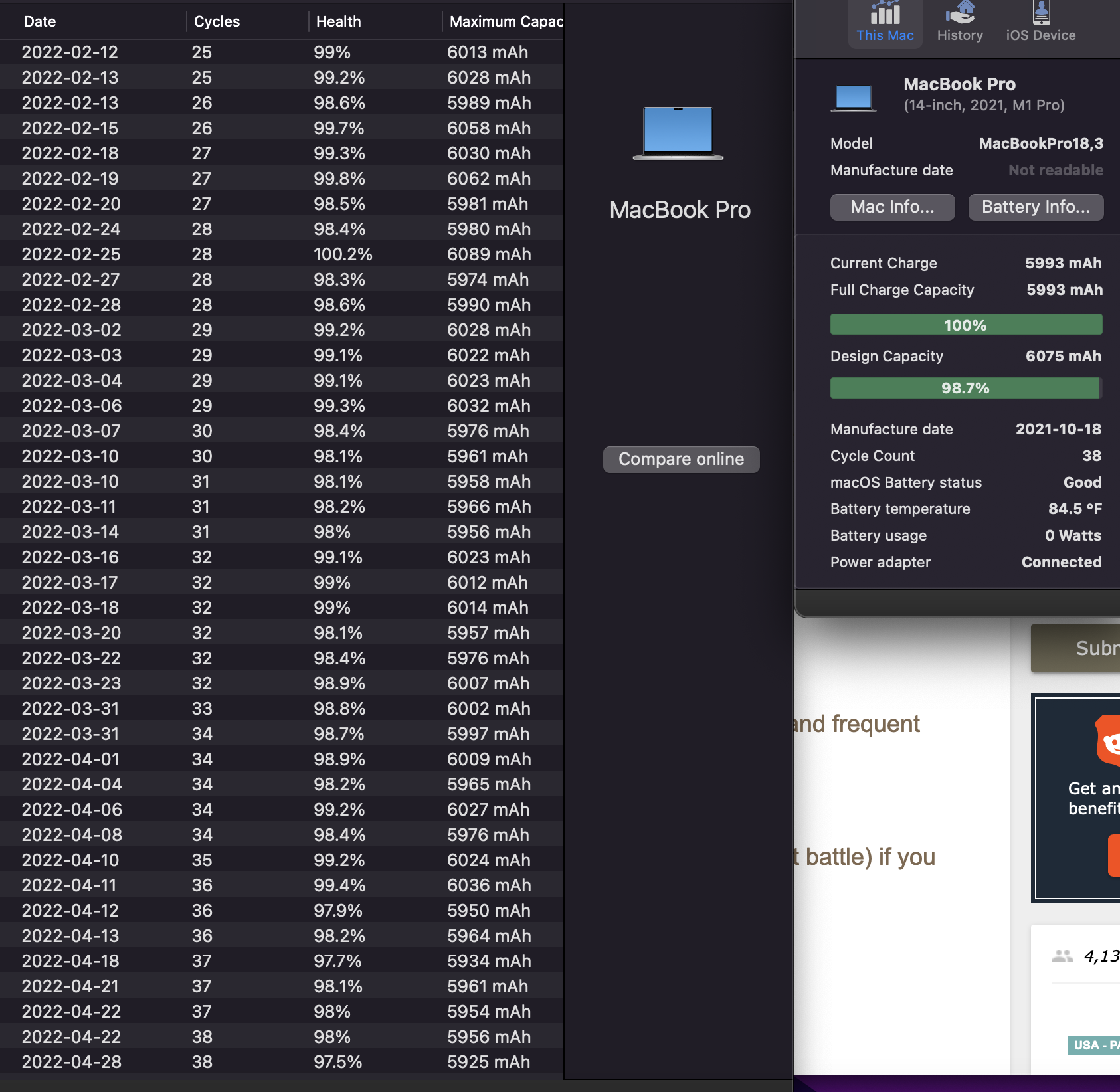Click the 5954 mAh capacity entry

tap(488, 1012)
